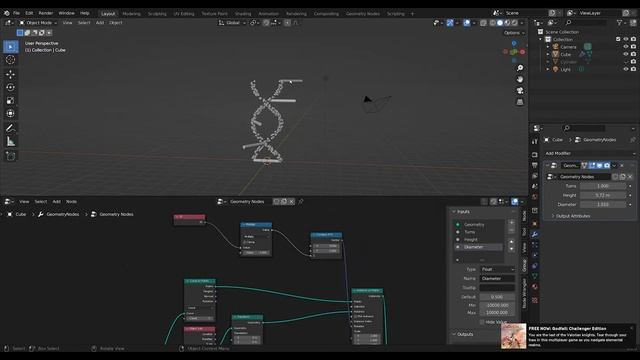Switch to Shading workspace tab
The height and width of the screenshot is (360, 640).
pyautogui.click(x=243, y=13)
